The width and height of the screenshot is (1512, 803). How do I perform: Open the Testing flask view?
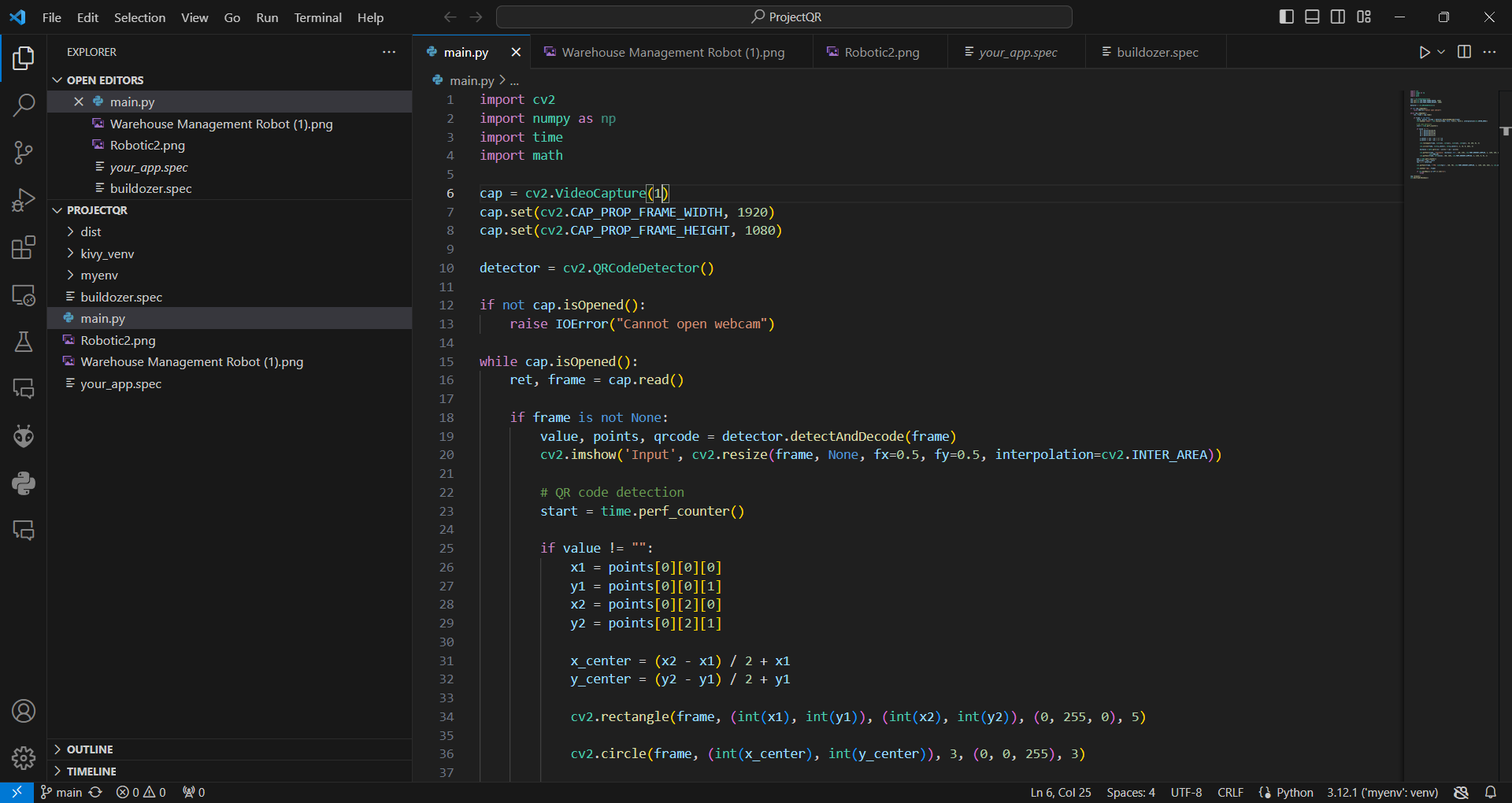click(x=24, y=342)
